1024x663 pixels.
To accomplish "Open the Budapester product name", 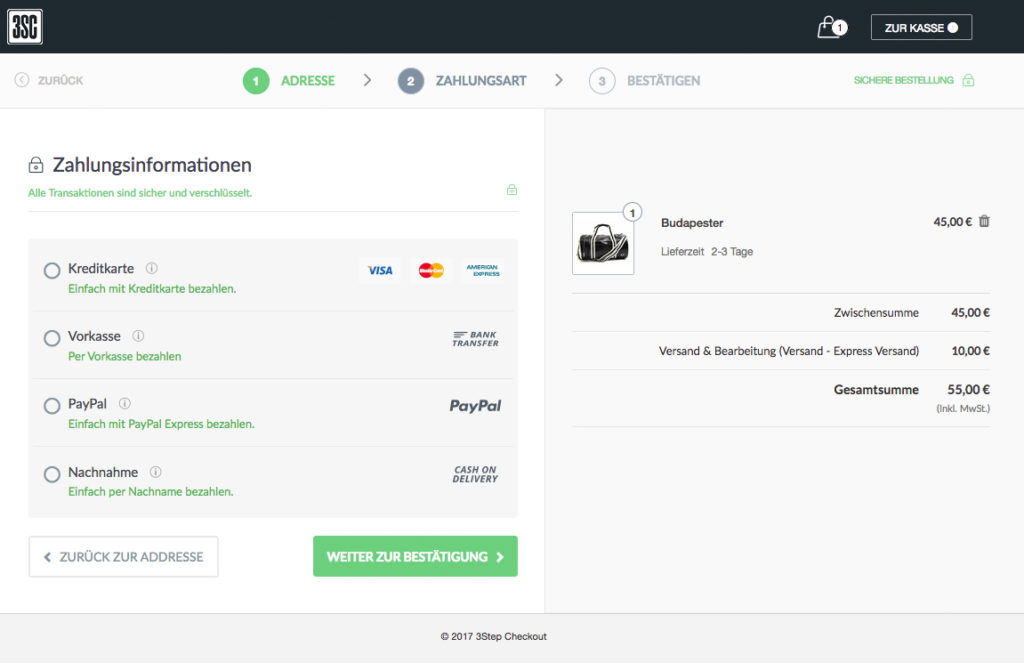I will click(692, 223).
